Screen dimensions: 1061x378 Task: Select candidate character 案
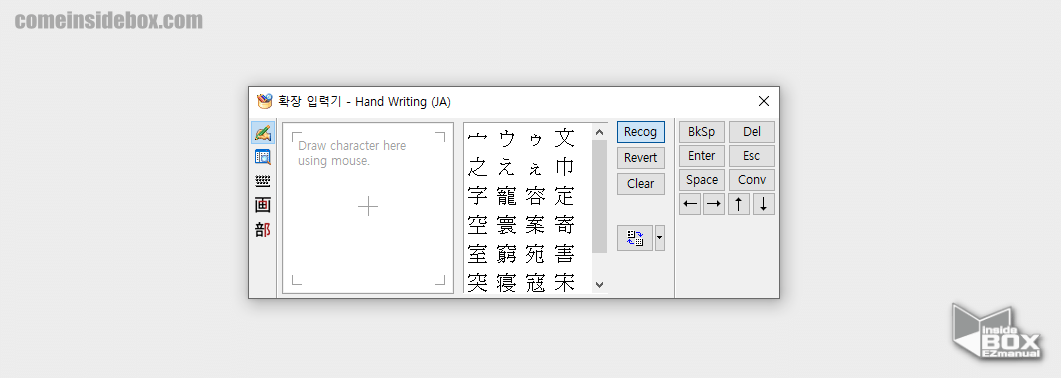pos(535,225)
